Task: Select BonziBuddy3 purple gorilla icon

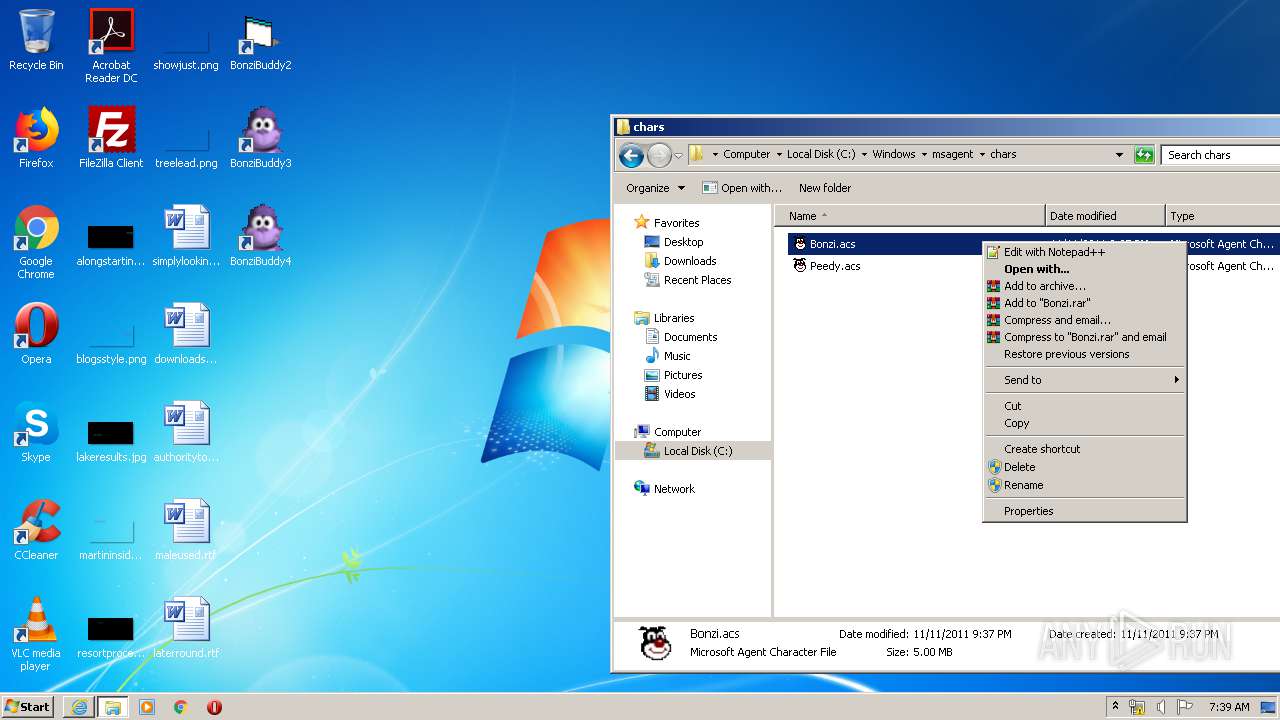Action: point(260,138)
